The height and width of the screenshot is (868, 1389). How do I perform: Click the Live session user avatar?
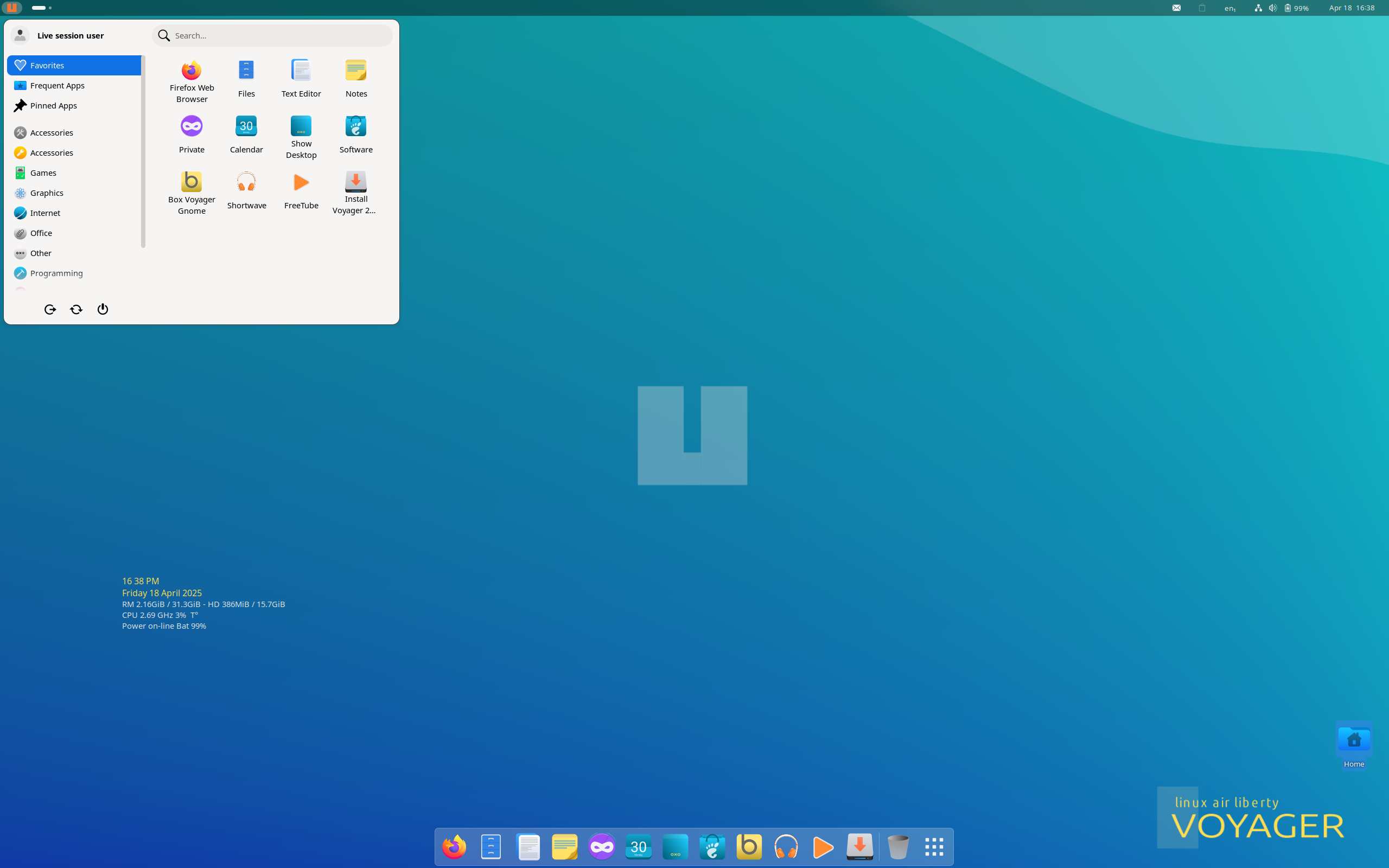pos(20,36)
